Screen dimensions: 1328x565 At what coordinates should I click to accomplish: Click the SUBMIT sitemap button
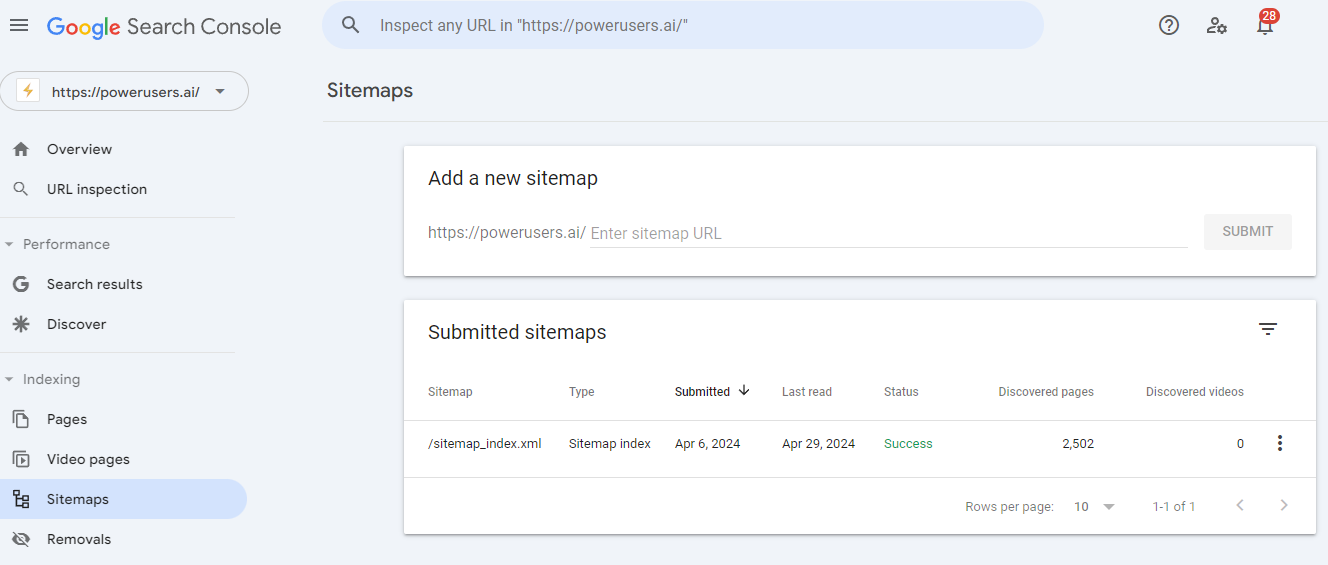[1248, 231]
